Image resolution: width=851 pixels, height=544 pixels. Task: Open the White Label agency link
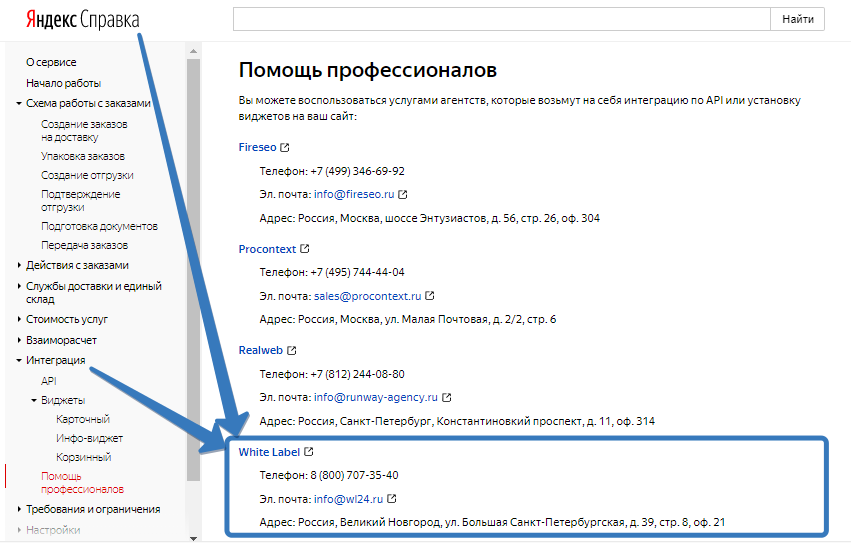pos(269,452)
